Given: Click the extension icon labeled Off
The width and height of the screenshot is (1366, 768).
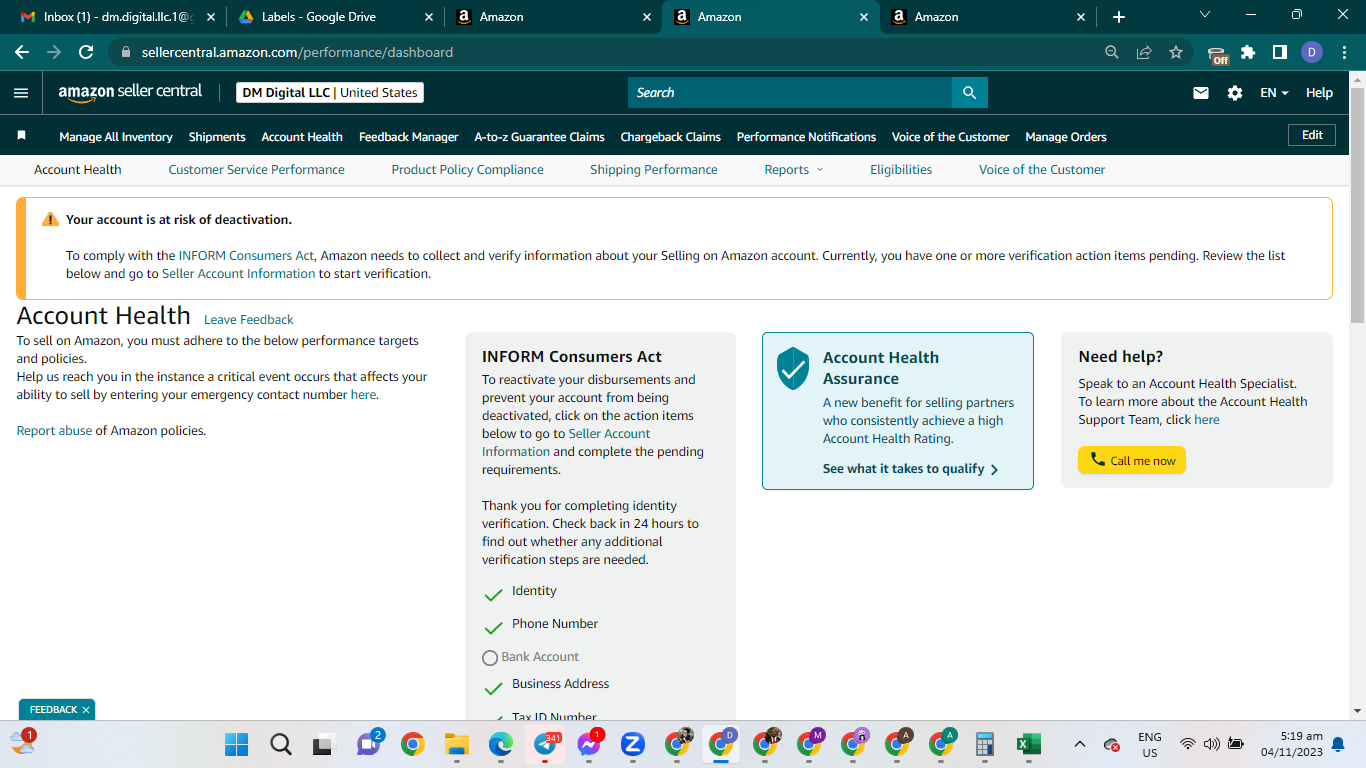Looking at the screenshot, I should point(1217,54).
